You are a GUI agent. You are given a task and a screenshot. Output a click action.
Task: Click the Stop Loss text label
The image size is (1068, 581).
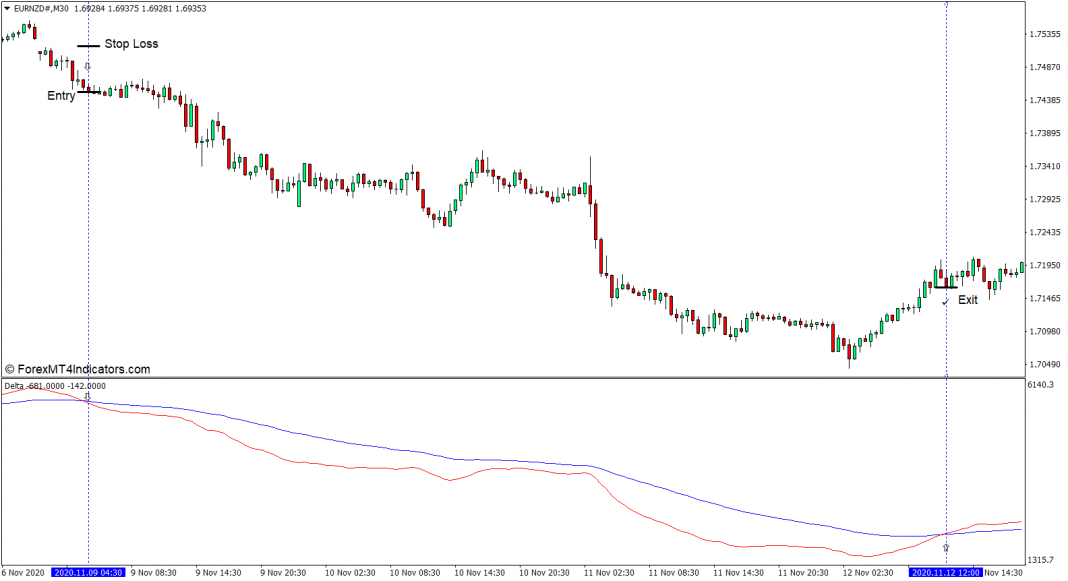(x=131, y=44)
